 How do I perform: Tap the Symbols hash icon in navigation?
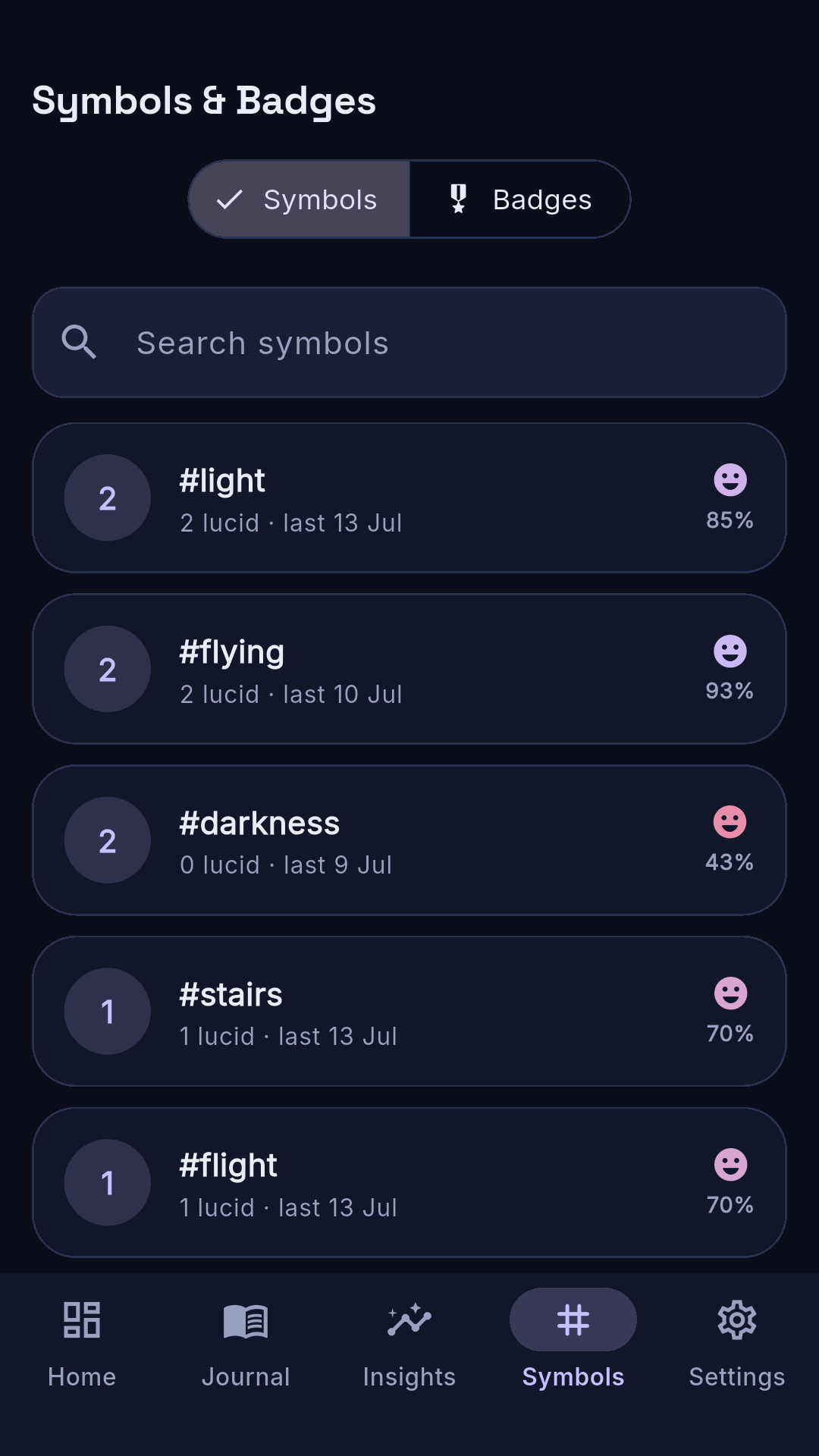[x=573, y=1319]
